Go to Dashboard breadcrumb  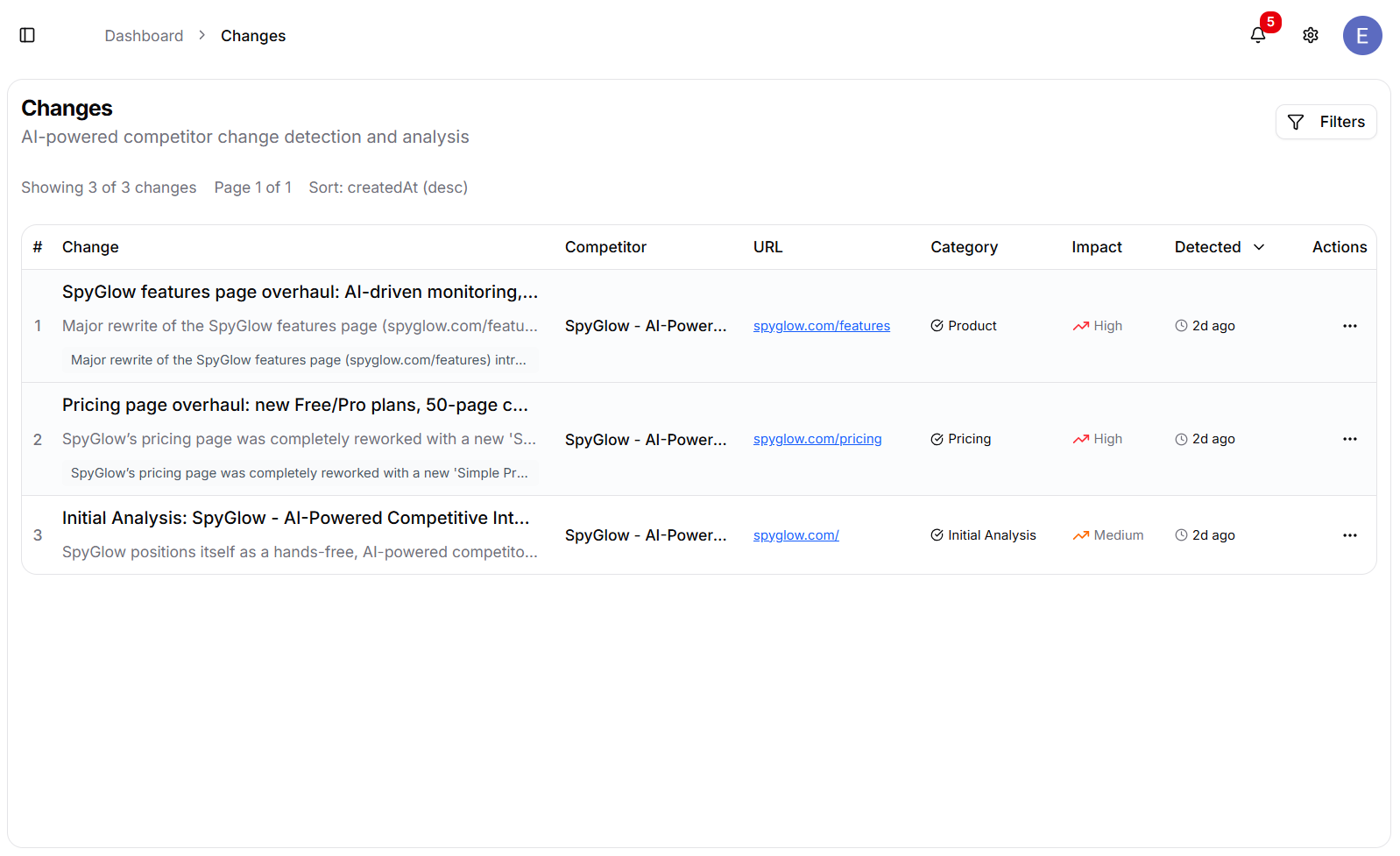tap(144, 36)
